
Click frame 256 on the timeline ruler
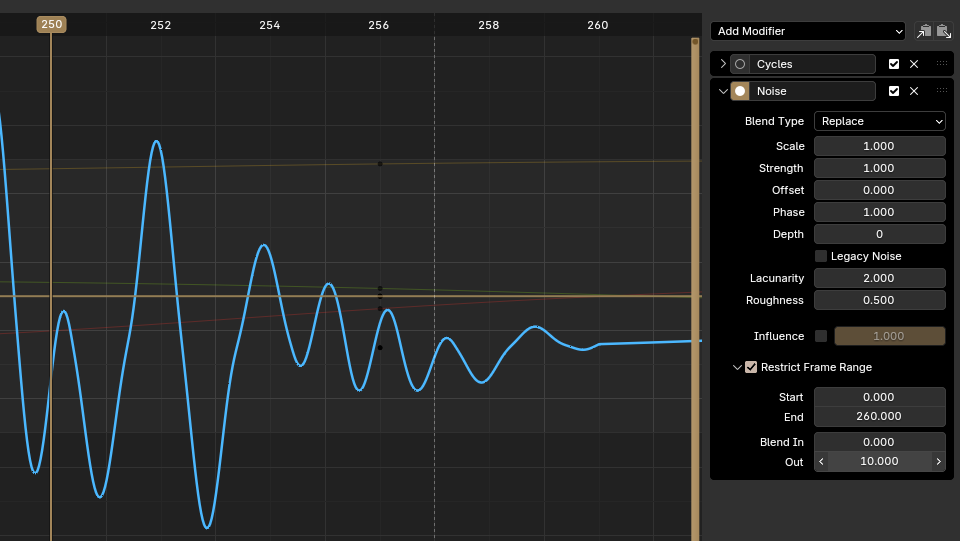tap(378, 25)
